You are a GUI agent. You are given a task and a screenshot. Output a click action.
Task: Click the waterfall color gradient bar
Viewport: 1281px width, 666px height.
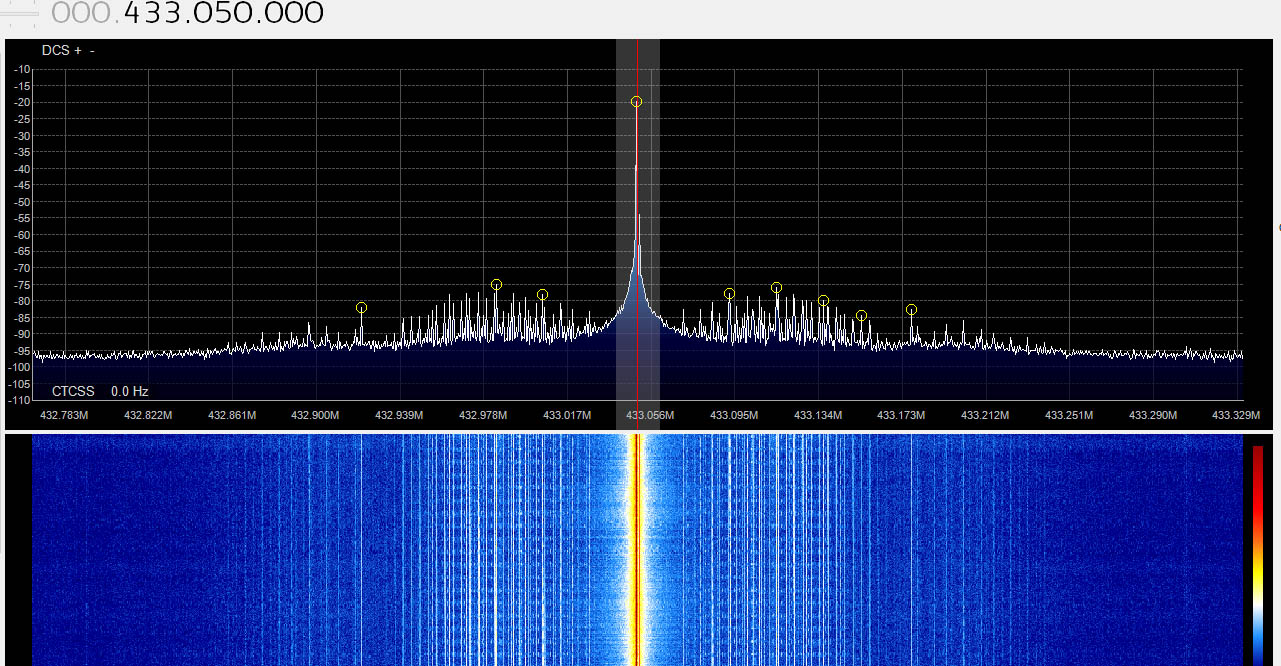coord(1258,555)
